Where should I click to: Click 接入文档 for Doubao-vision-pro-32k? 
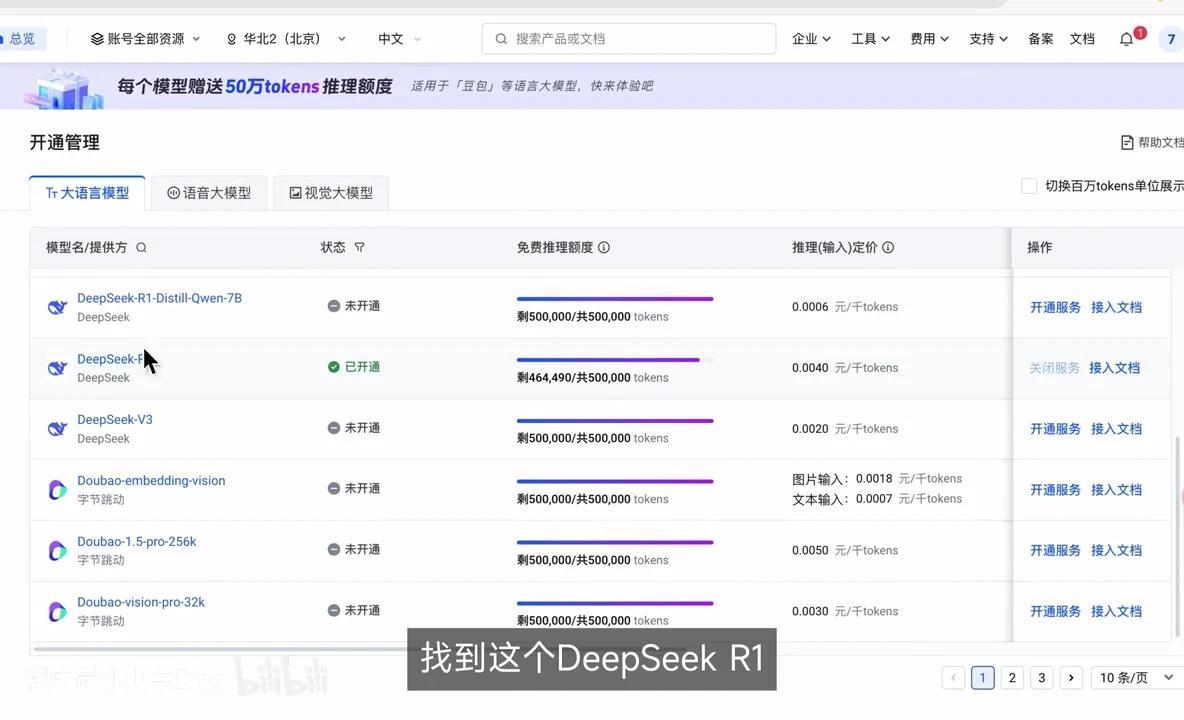click(x=1116, y=611)
